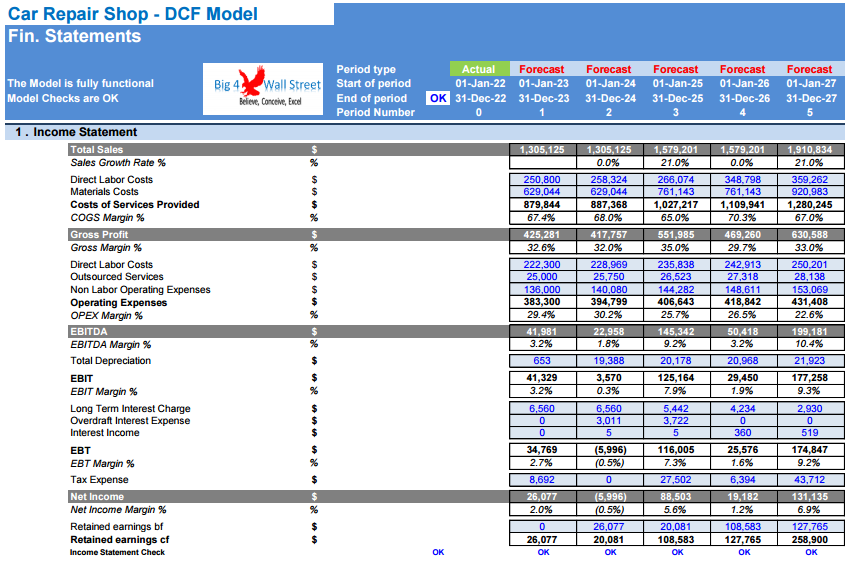Screen dimensions: 852x569
Task: Click the Big 4 Wall Street logo
Action: pos(263,89)
